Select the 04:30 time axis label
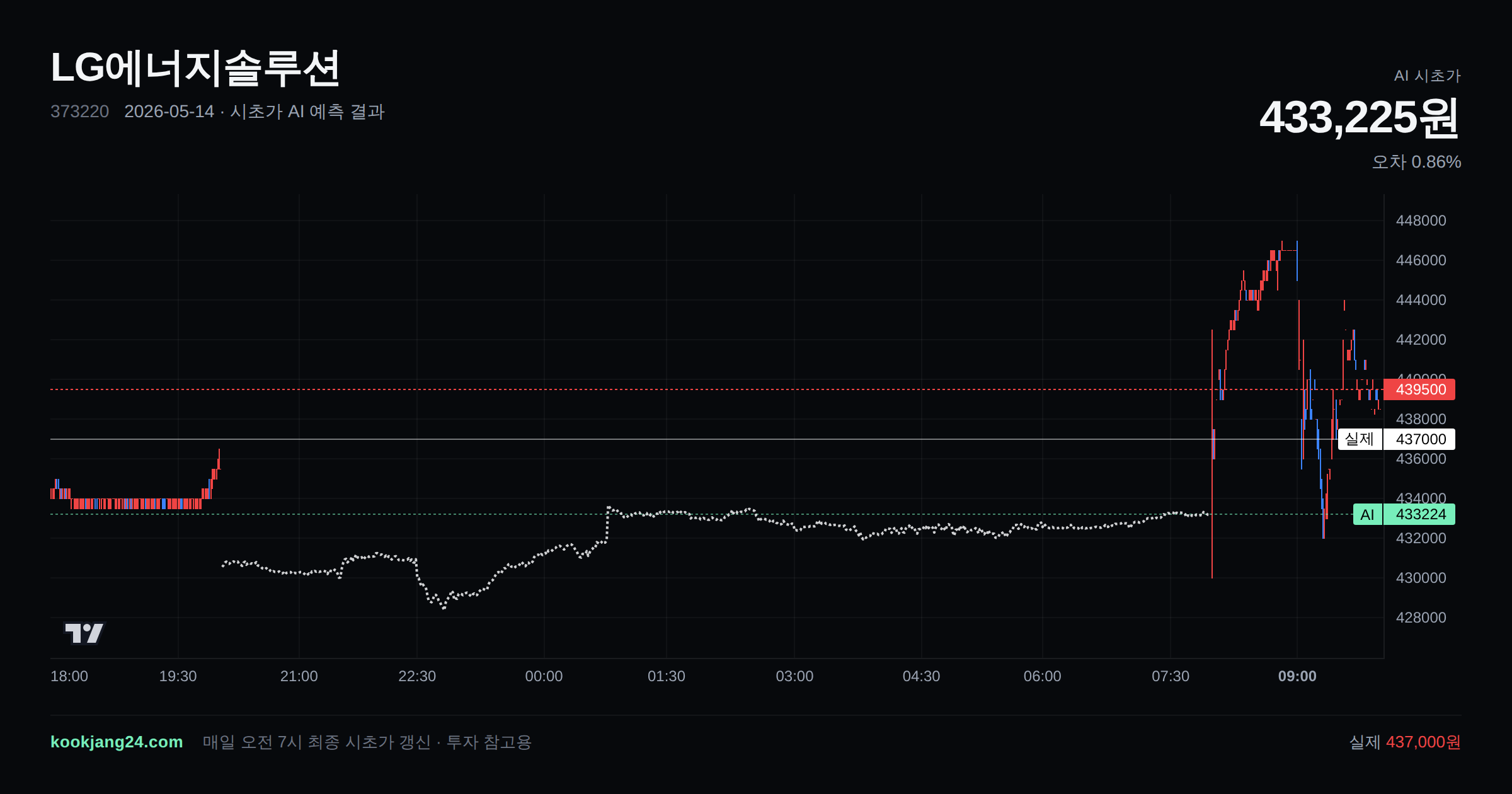The width and height of the screenshot is (1512, 794). pos(921,676)
